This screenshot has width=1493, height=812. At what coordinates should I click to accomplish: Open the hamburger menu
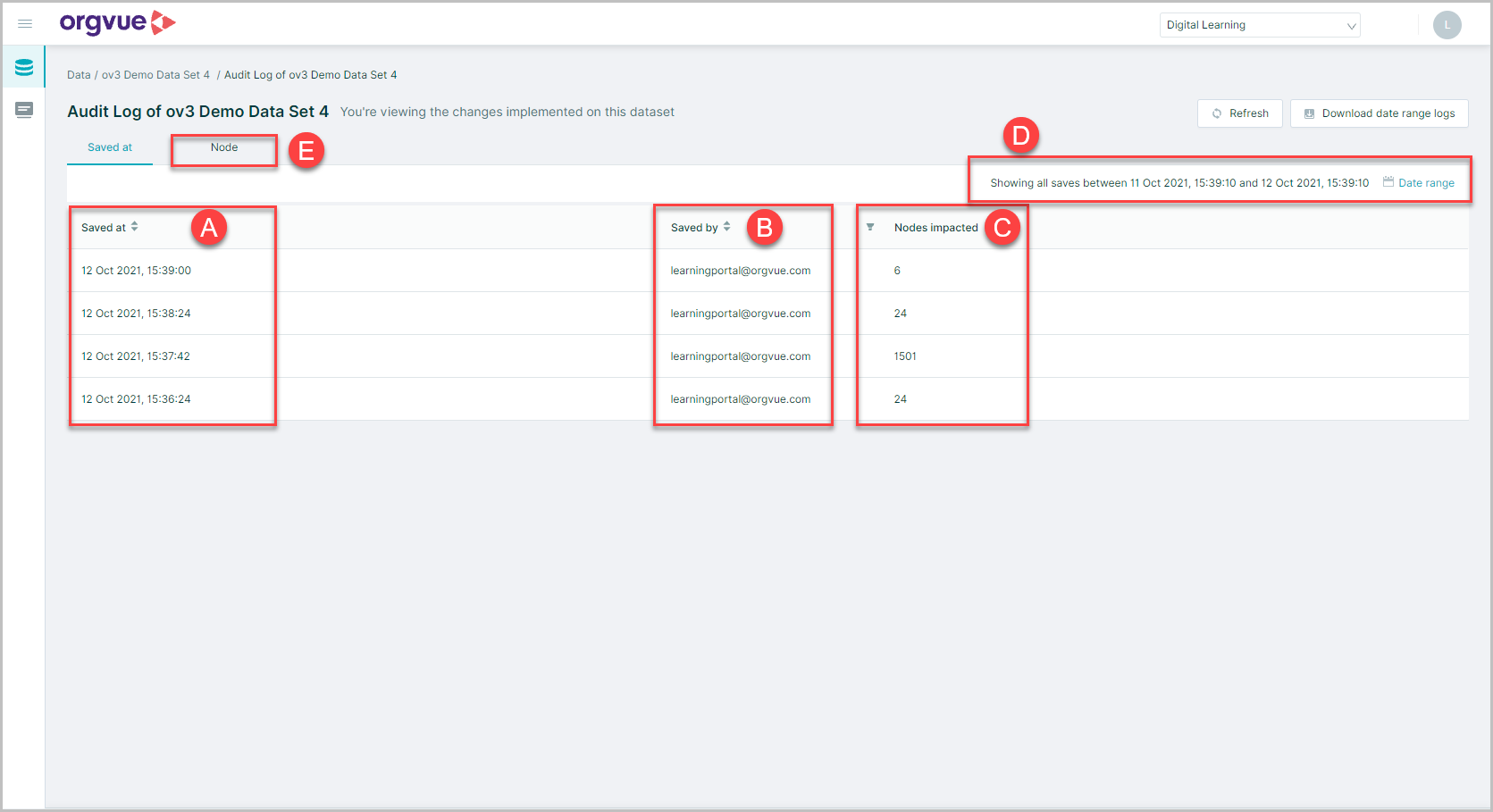(25, 24)
